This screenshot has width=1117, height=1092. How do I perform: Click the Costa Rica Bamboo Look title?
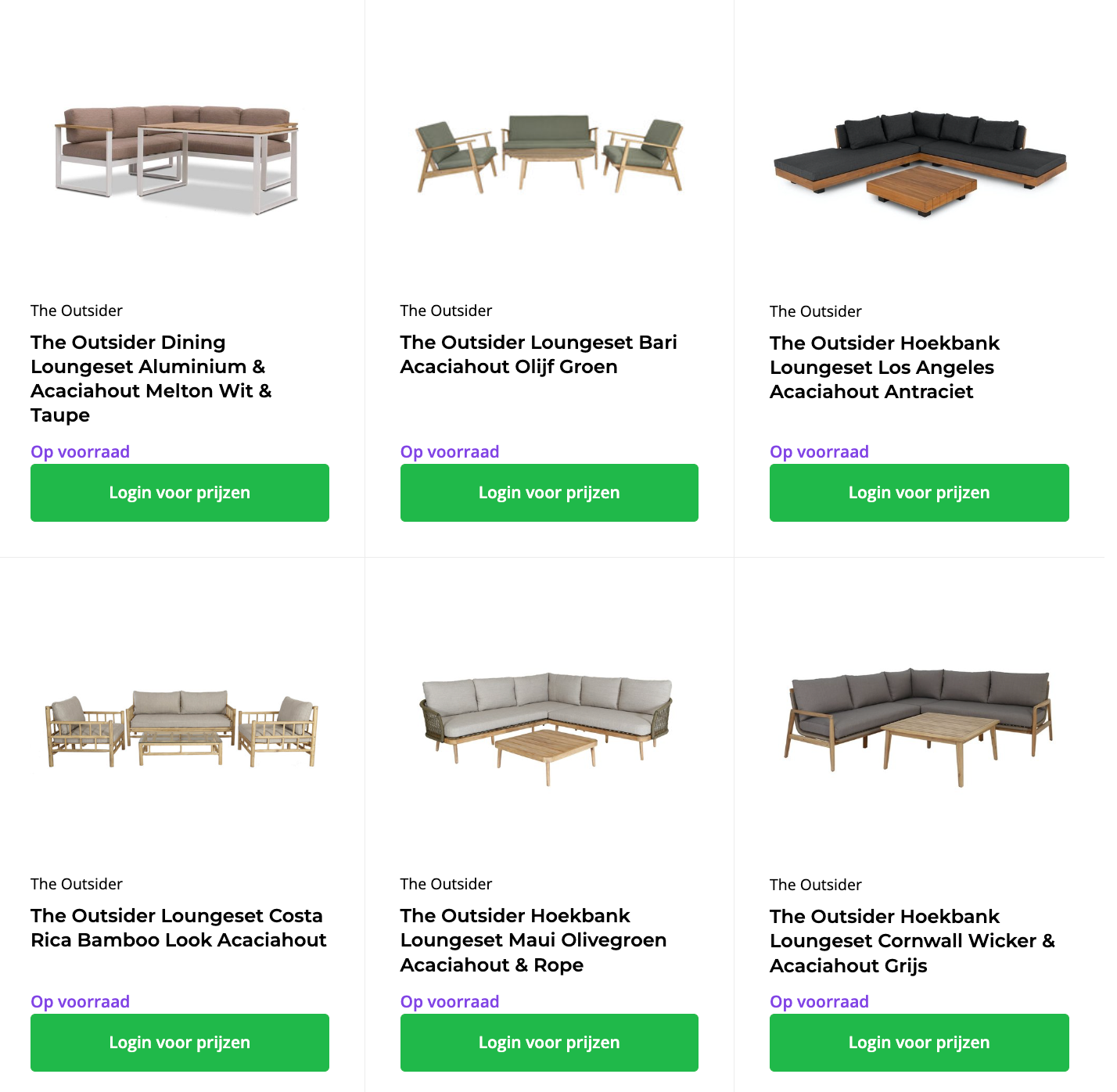[178, 928]
